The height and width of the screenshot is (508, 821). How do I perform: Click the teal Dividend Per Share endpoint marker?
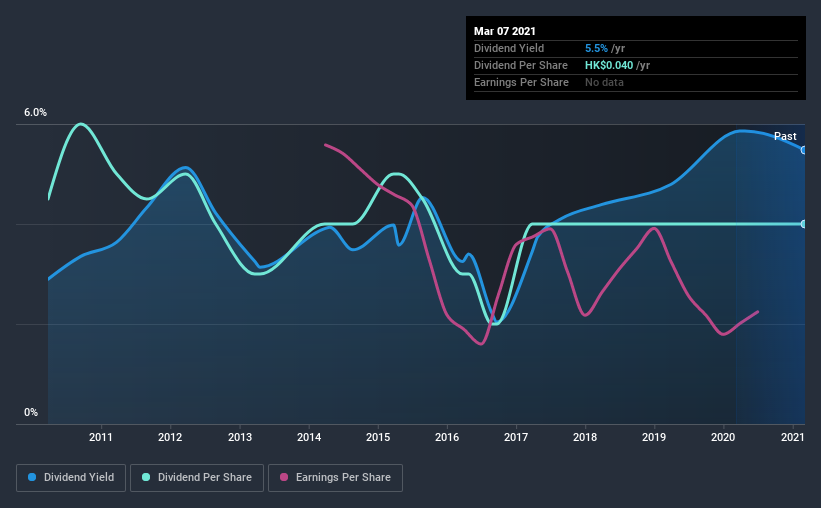point(804,224)
